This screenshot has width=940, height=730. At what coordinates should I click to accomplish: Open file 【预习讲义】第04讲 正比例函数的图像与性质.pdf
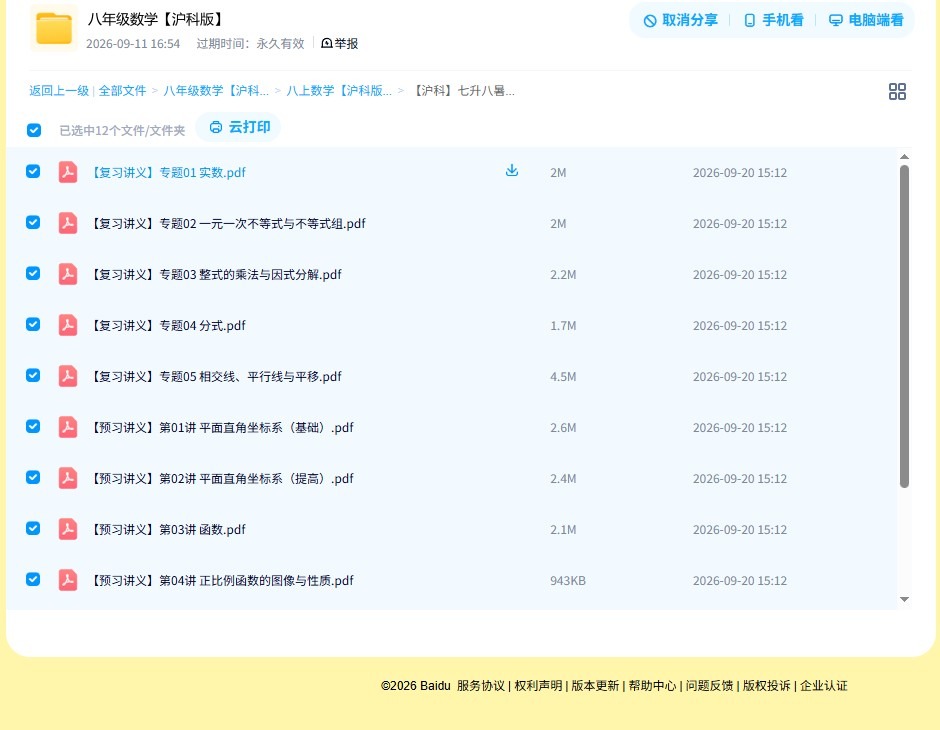click(222, 580)
